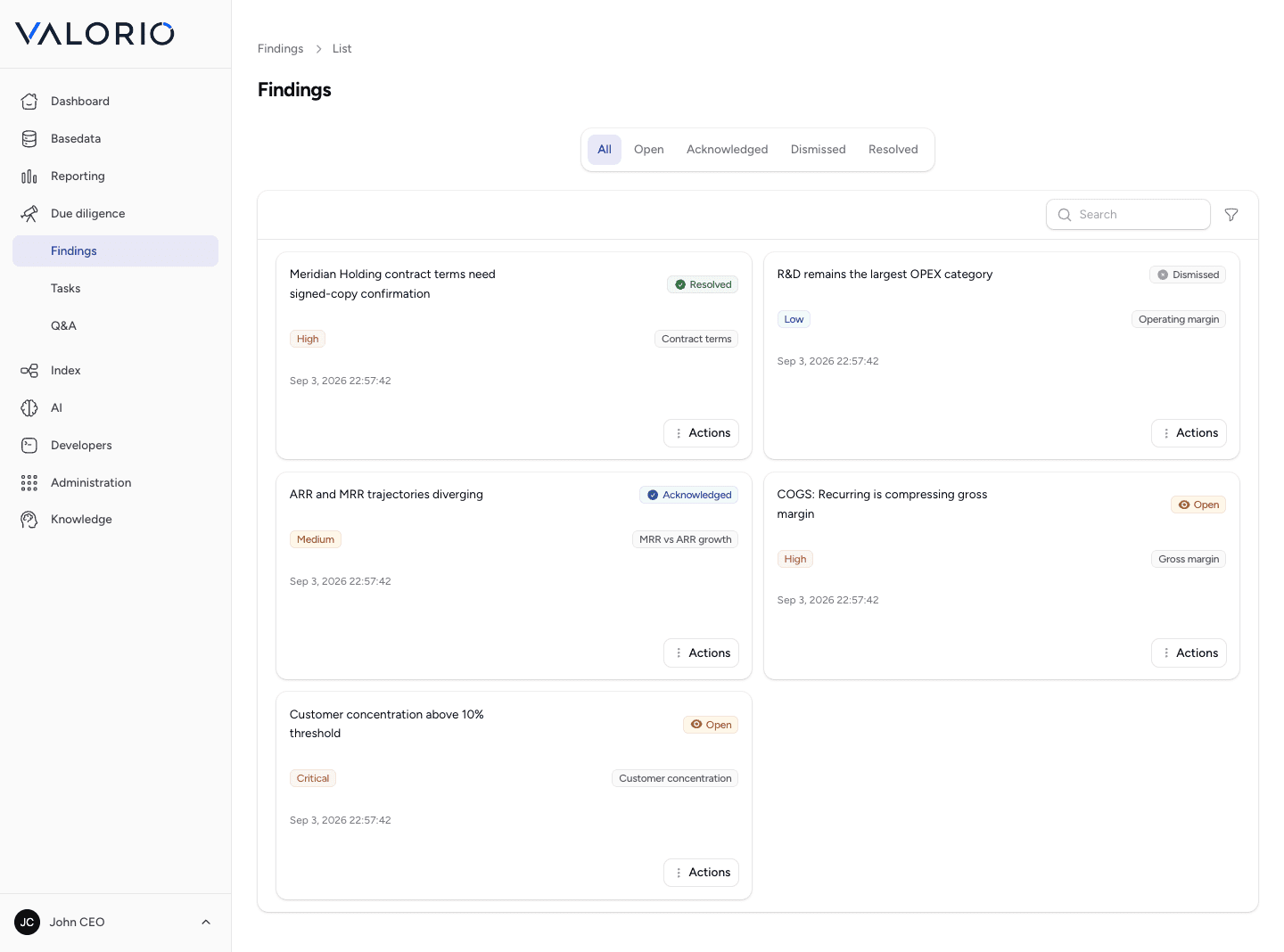Click the Customer concentration tag
Image resolution: width=1284 pixels, height=952 pixels.
[675, 778]
